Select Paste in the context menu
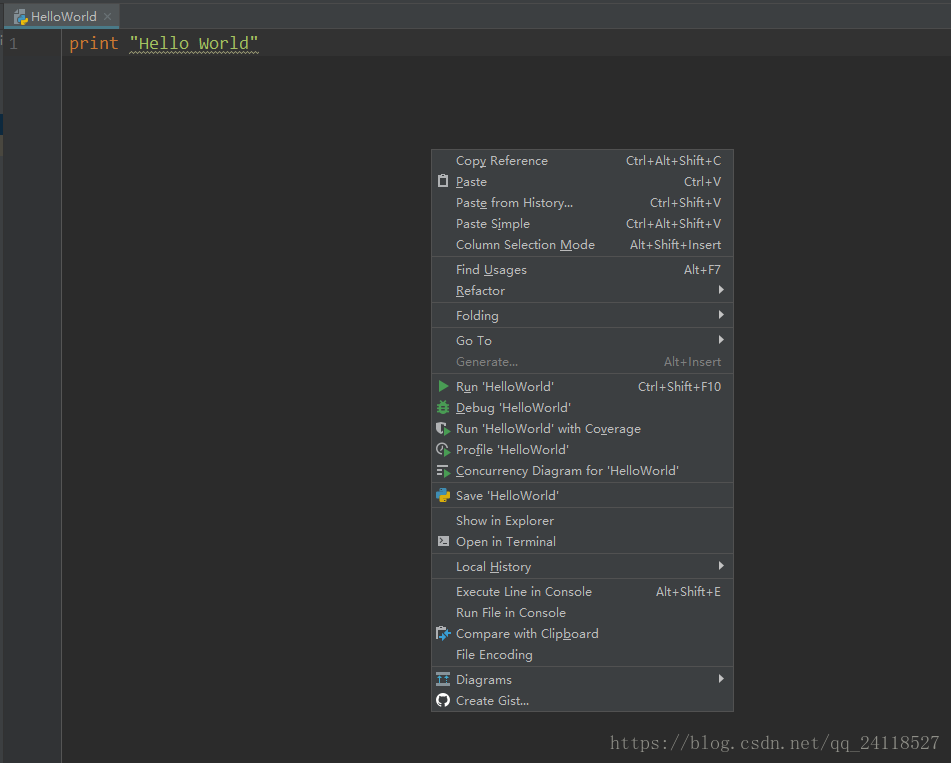951x763 pixels. coord(582,181)
